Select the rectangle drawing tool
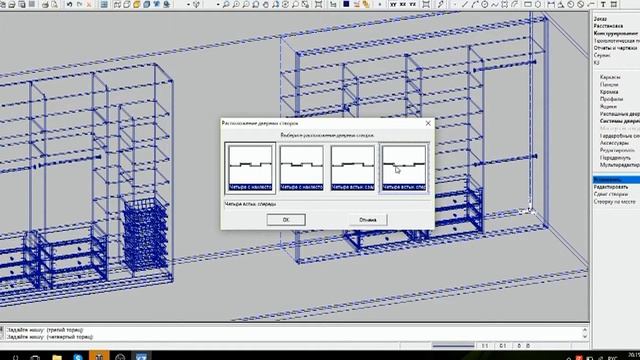 click(528, 4)
